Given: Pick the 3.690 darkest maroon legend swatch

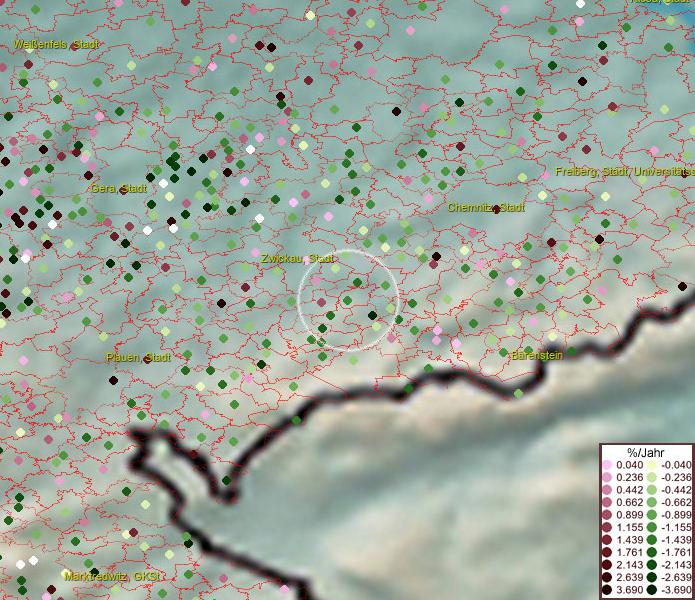Looking at the screenshot, I should pyautogui.click(x=607, y=590).
